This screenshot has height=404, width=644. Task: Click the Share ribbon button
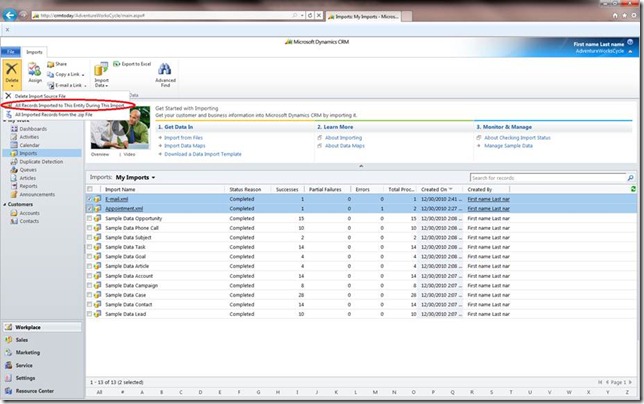[57, 64]
